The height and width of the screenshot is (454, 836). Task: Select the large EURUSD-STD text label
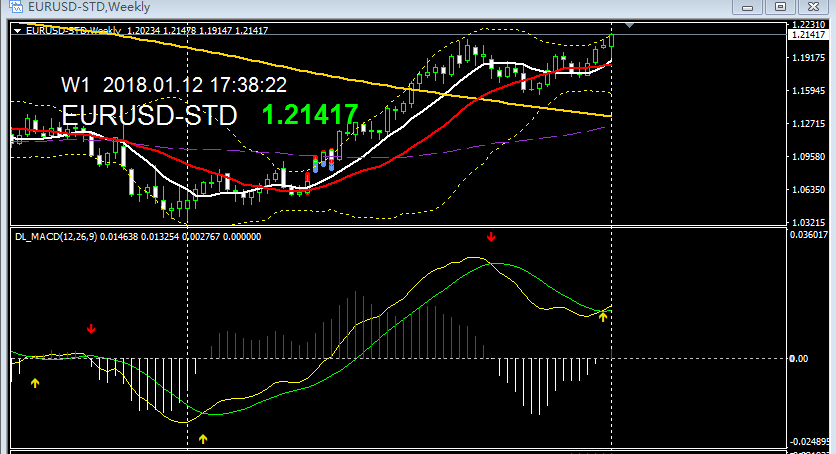150,115
